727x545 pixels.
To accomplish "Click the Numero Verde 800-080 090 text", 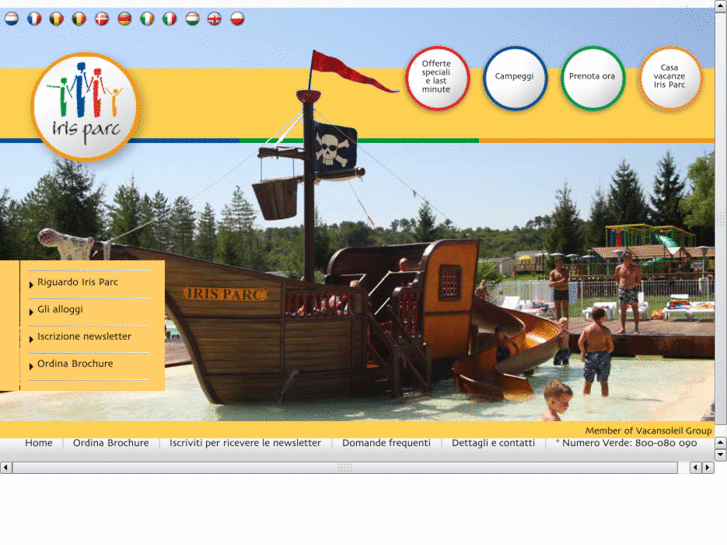I will pyautogui.click(x=626, y=443).
